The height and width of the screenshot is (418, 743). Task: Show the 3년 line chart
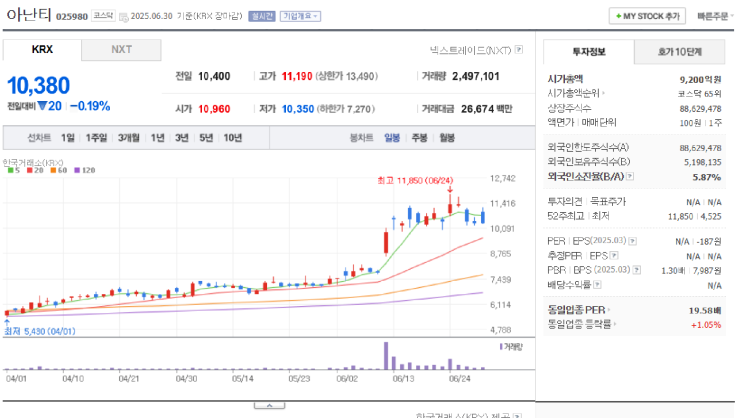[181, 138]
